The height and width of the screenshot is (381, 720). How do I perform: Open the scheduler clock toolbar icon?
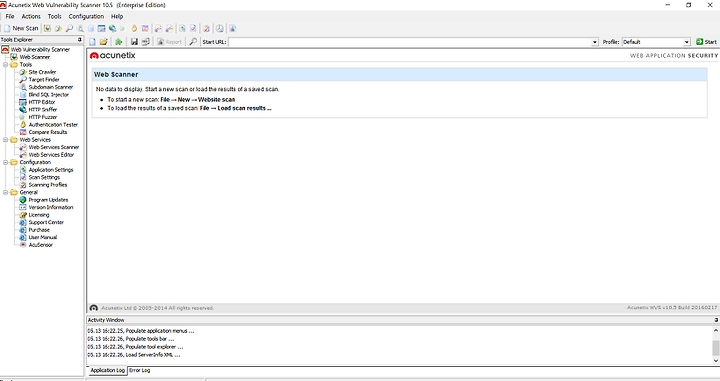(220, 28)
